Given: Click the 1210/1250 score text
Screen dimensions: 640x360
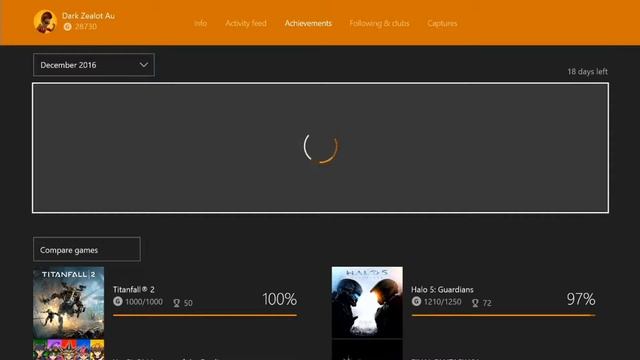Looking at the screenshot, I should click(442, 302).
